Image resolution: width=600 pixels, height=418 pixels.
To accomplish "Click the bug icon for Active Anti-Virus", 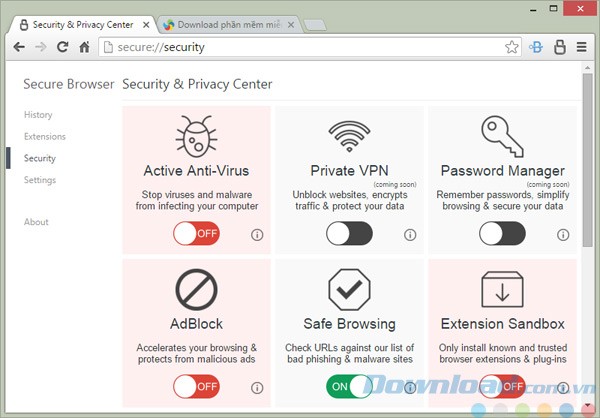I will click(196, 136).
